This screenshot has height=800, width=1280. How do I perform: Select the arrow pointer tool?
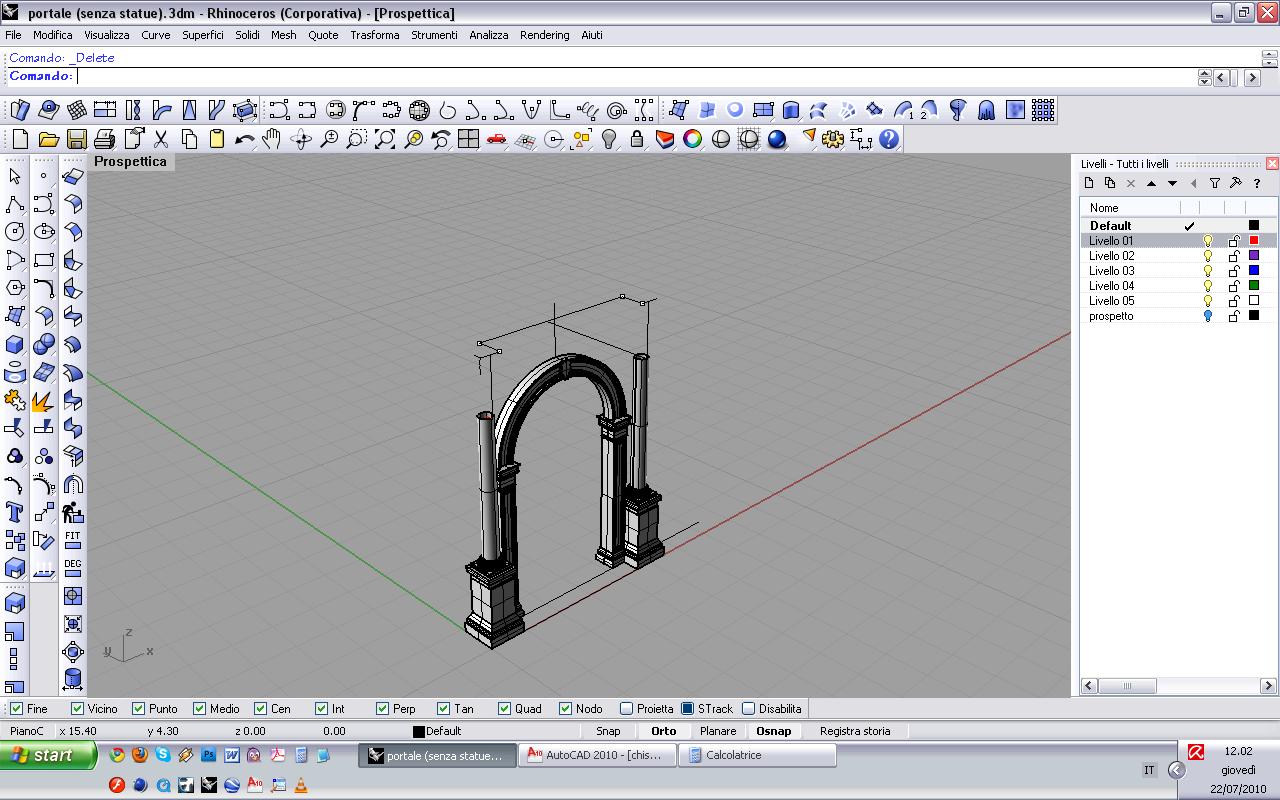coord(15,176)
